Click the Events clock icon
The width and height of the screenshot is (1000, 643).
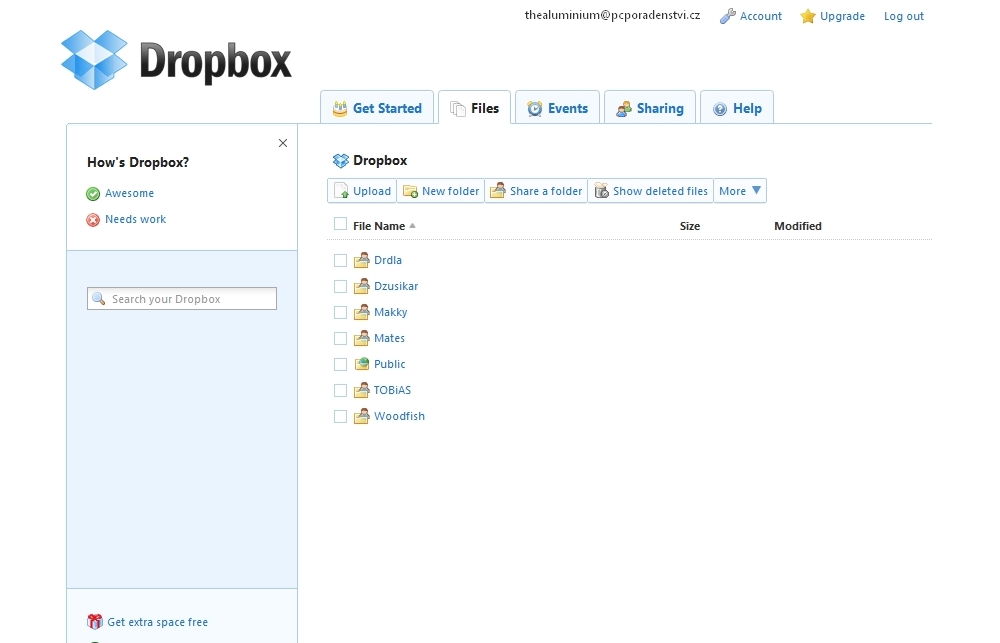[x=534, y=108]
